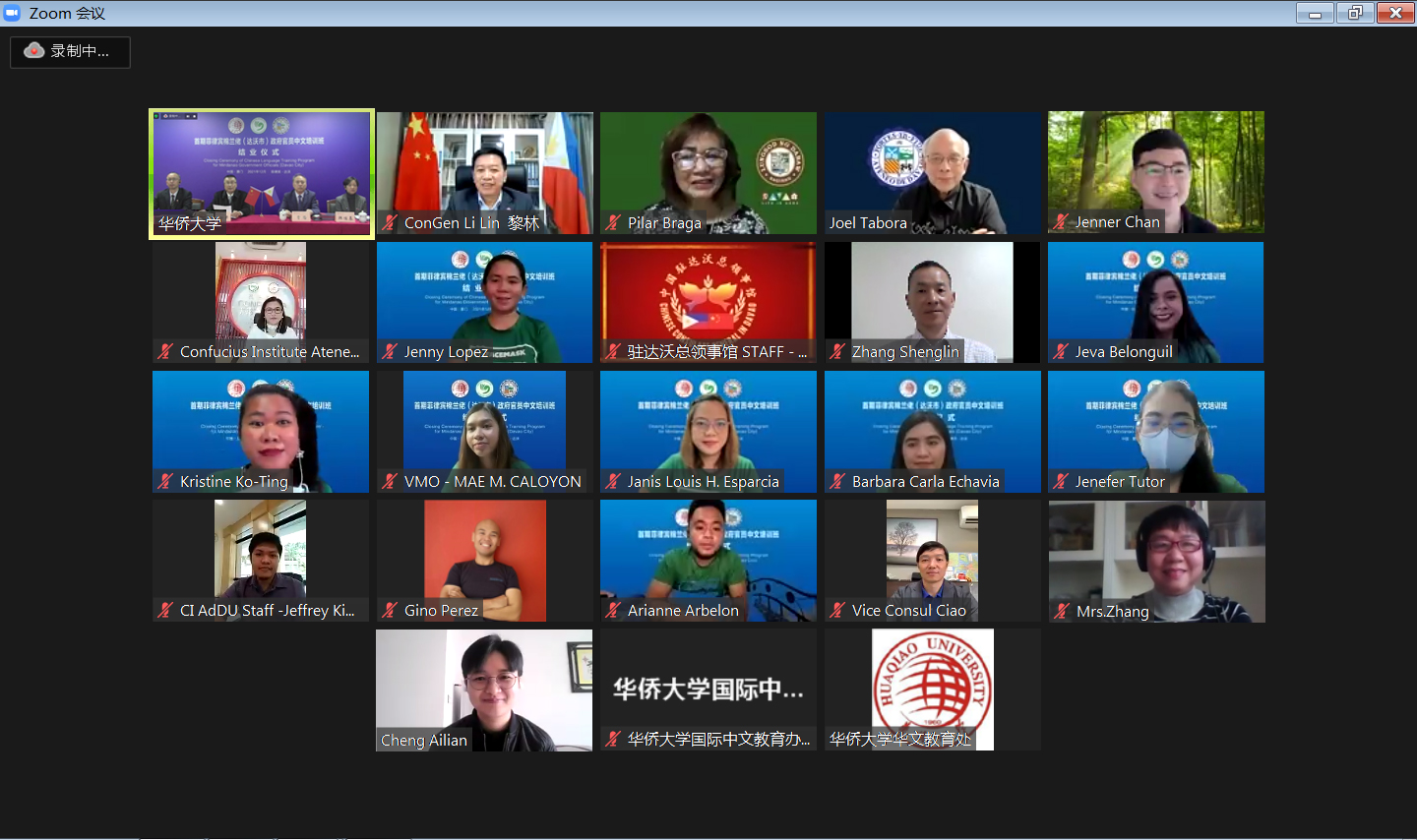Click muted mic icon on Zhang Shenglin
Image resolution: width=1417 pixels, height=840 pixels.
tap(837, 352)
